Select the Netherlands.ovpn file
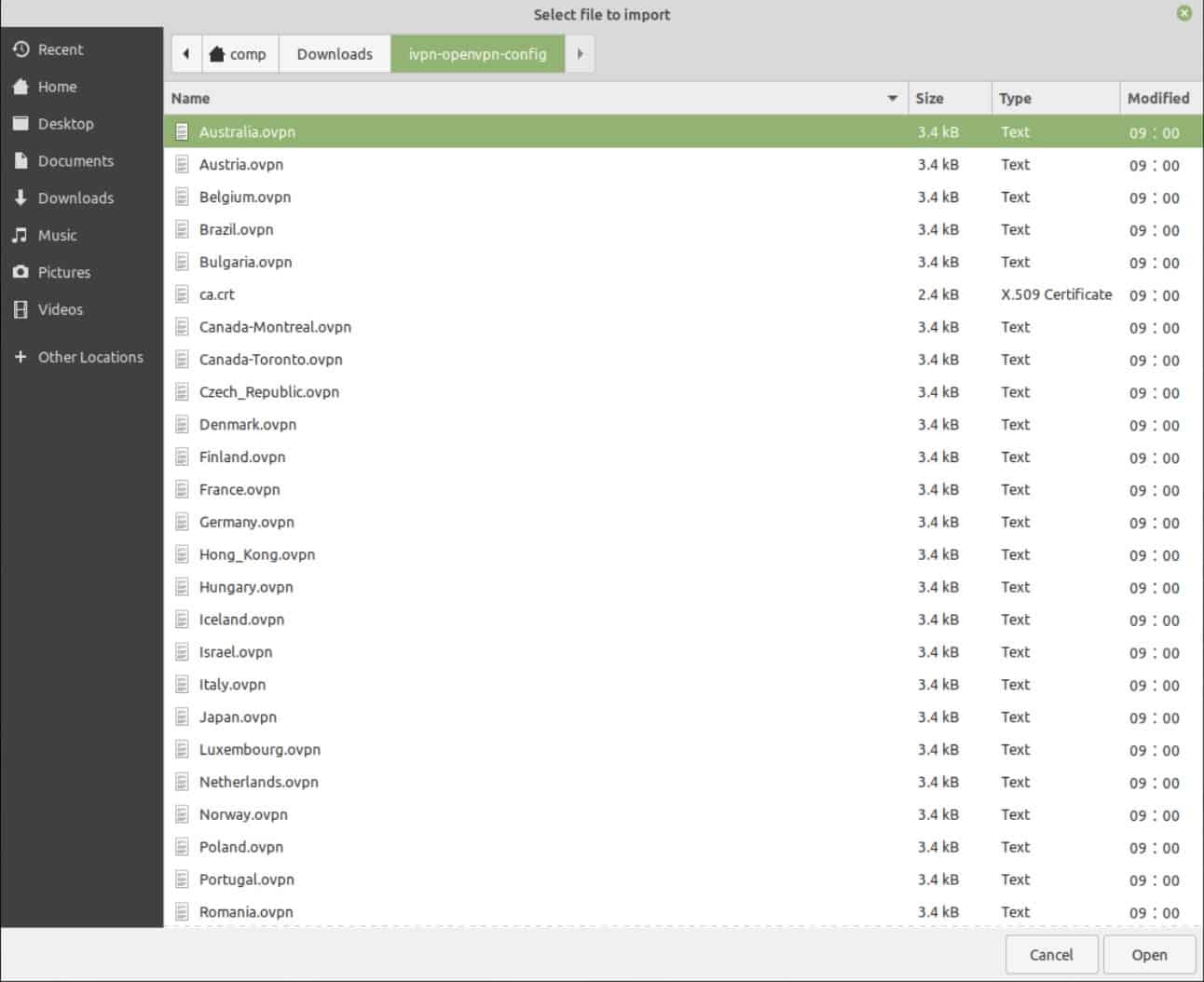 coord(683,783)
